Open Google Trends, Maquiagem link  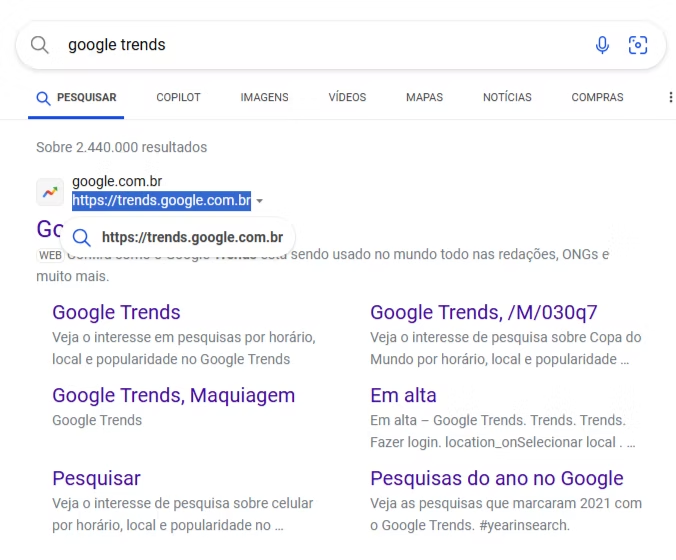click(174, 395)
